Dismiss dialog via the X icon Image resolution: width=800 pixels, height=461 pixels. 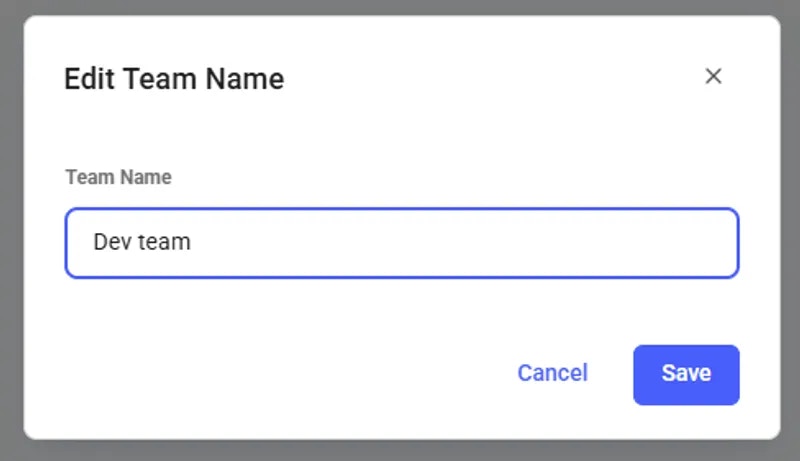click(x=713, y=76)
